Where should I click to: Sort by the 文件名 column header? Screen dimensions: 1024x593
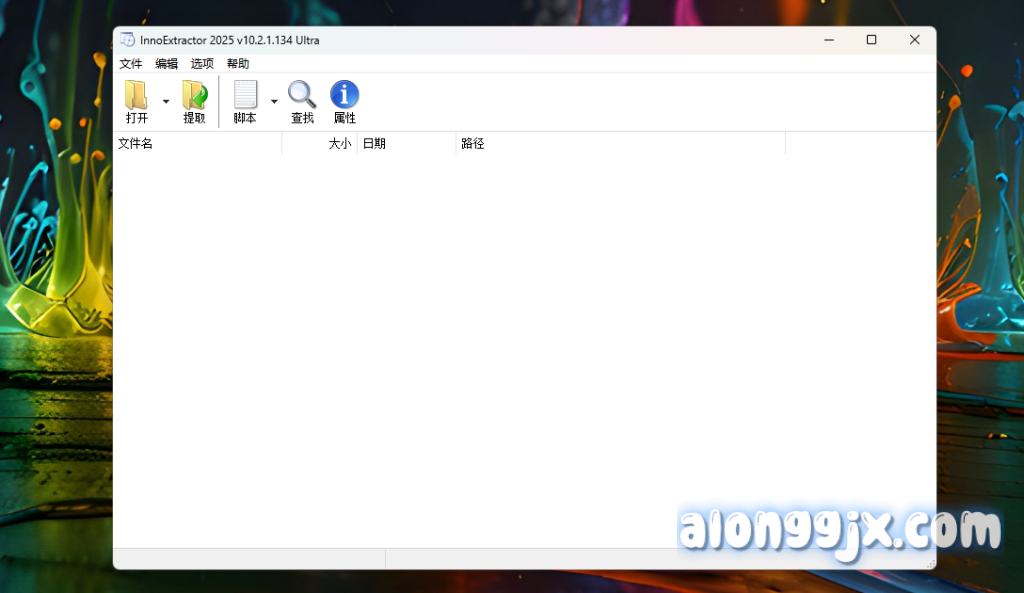coord(197,144)
